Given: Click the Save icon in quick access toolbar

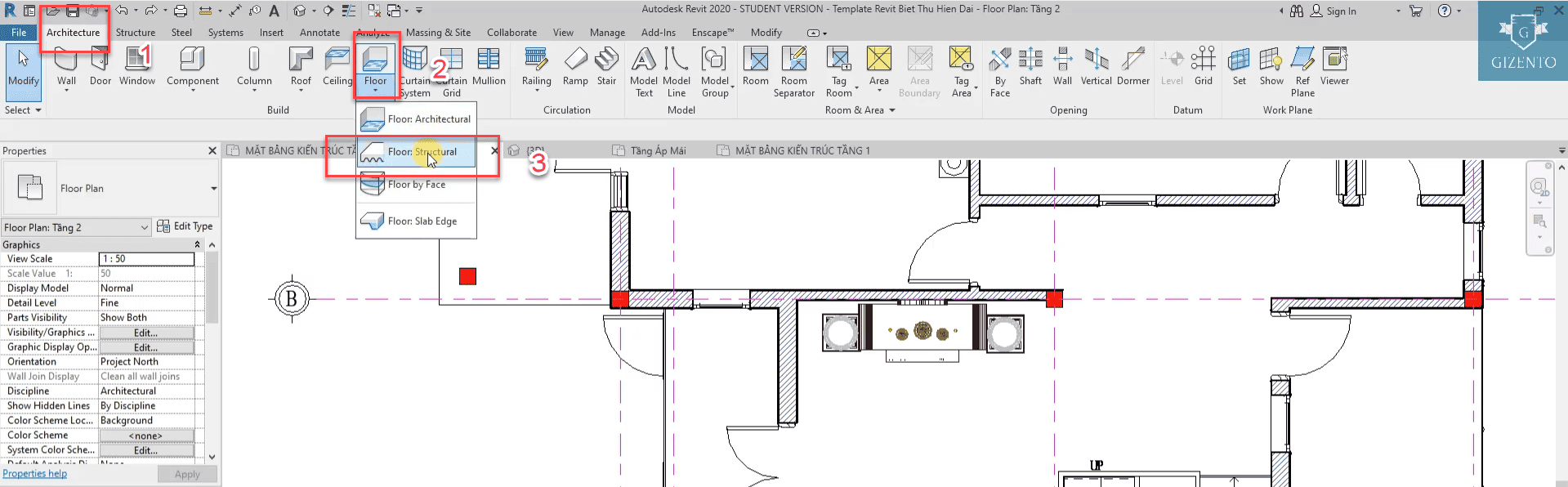Looking at the screenshot, I should click(73, 11).
